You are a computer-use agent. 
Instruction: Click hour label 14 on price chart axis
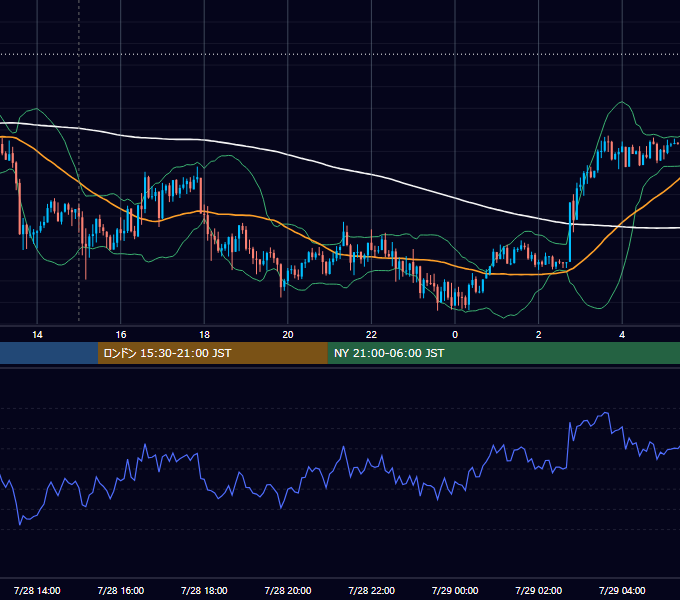pyautogui.click(x=37, y=334)
